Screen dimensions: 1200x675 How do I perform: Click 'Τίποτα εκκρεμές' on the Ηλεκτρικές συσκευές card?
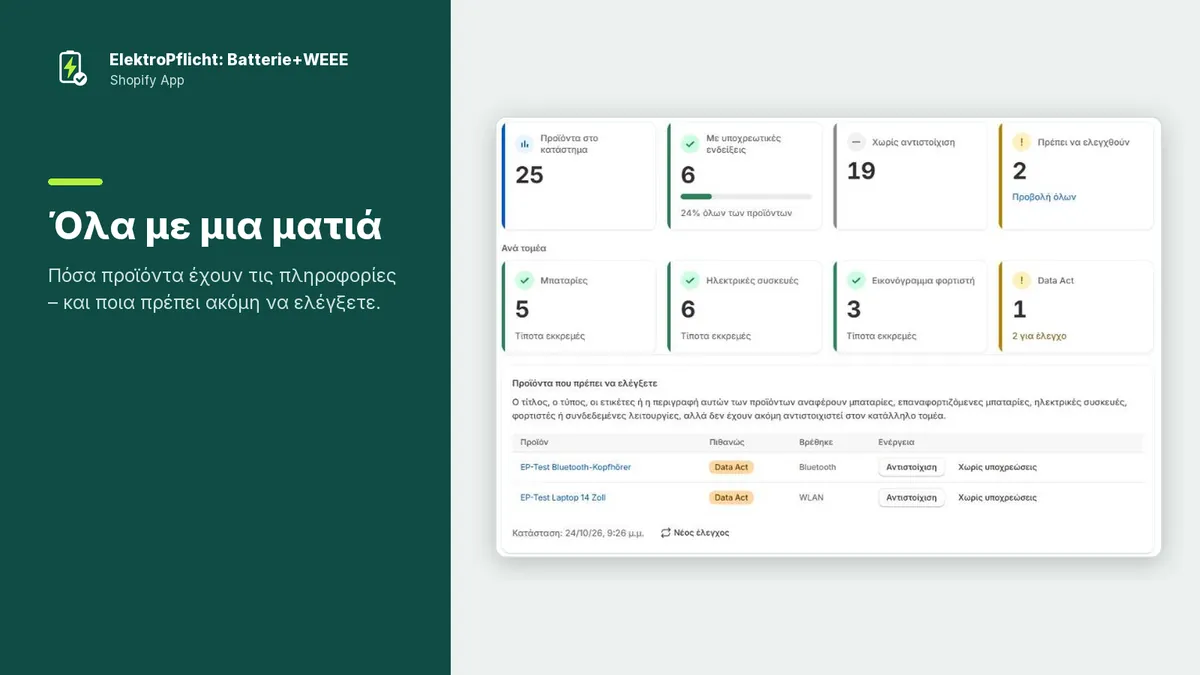click(x=716, y=336)
